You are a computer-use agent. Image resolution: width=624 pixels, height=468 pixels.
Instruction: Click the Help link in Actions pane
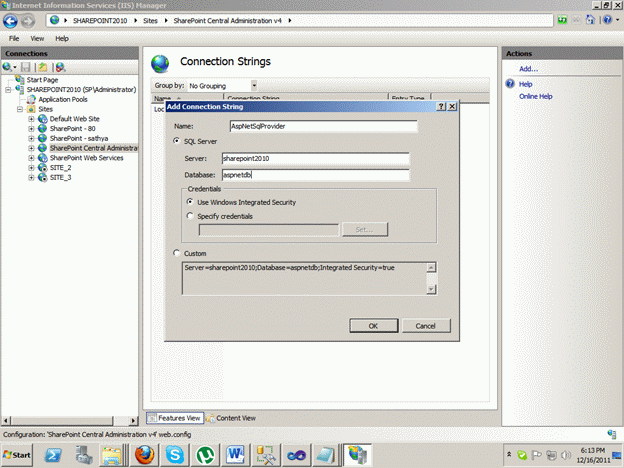coord(525,84)
